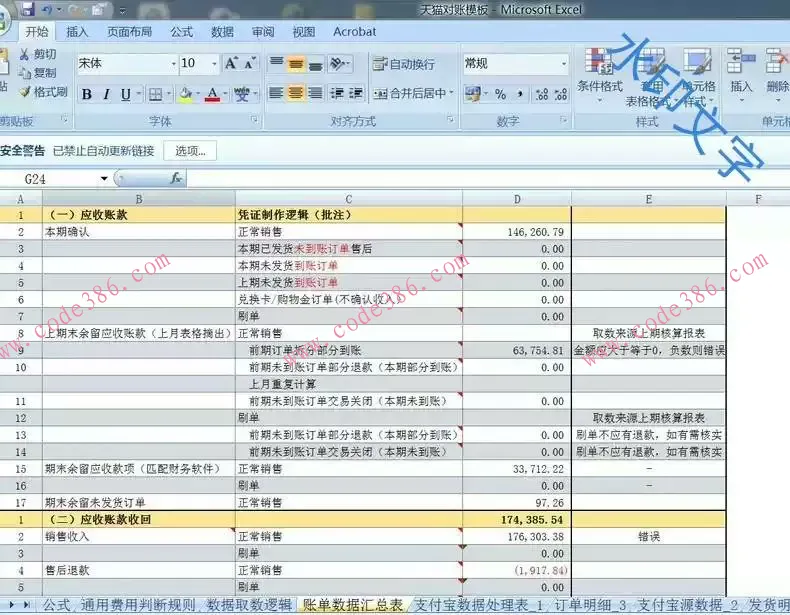Image resolution: width=790 pixels, height=615 pixels.
Task: Open the number format dropdown 常规
Action: coord(564,63)
